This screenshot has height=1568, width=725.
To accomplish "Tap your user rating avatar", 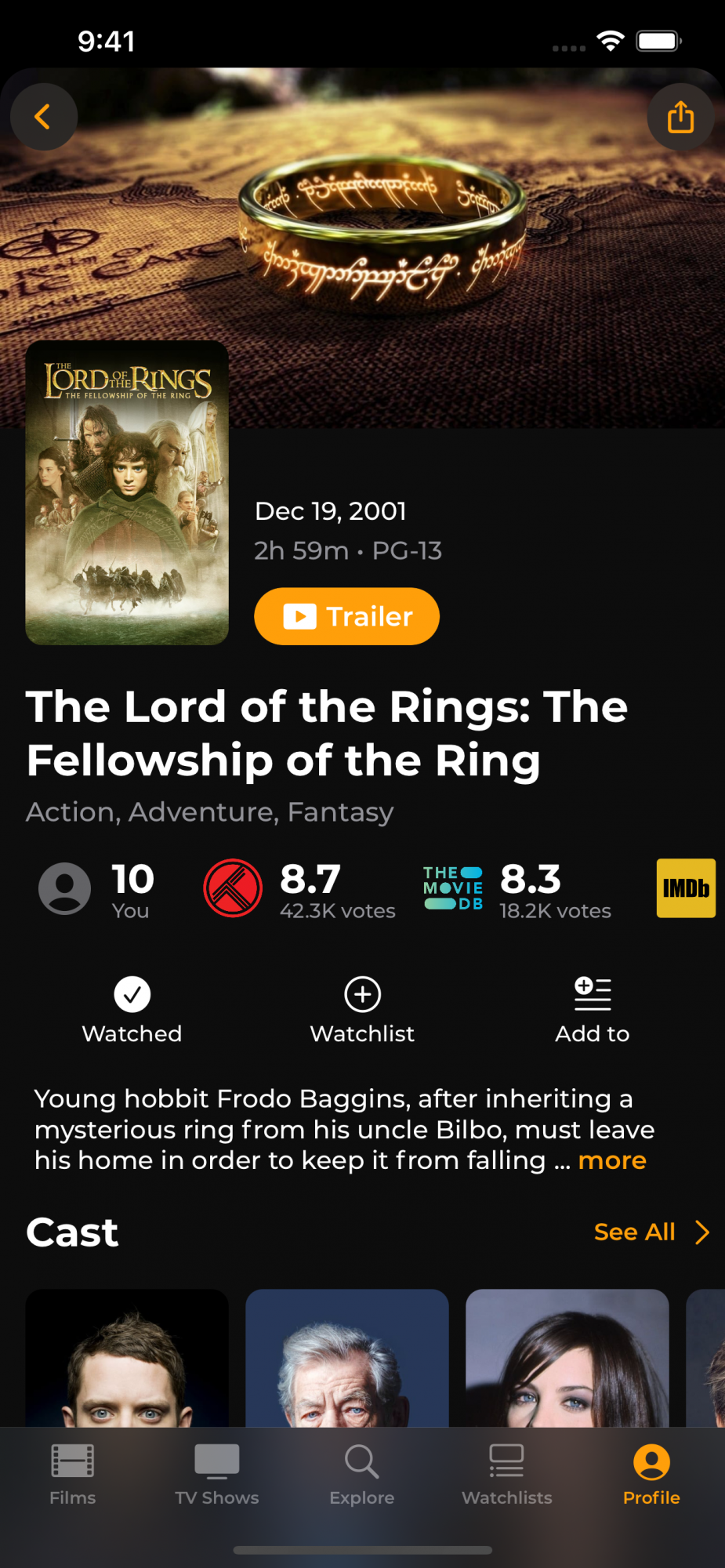I will click(65, 888).
